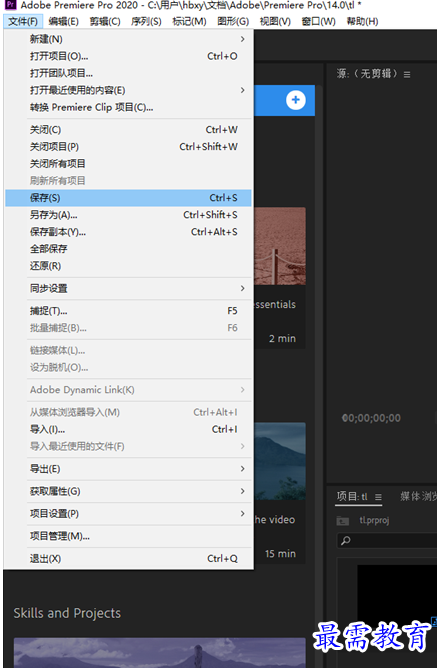Open the 图形(G) menu
437x668 pixels.
[233, 21]
